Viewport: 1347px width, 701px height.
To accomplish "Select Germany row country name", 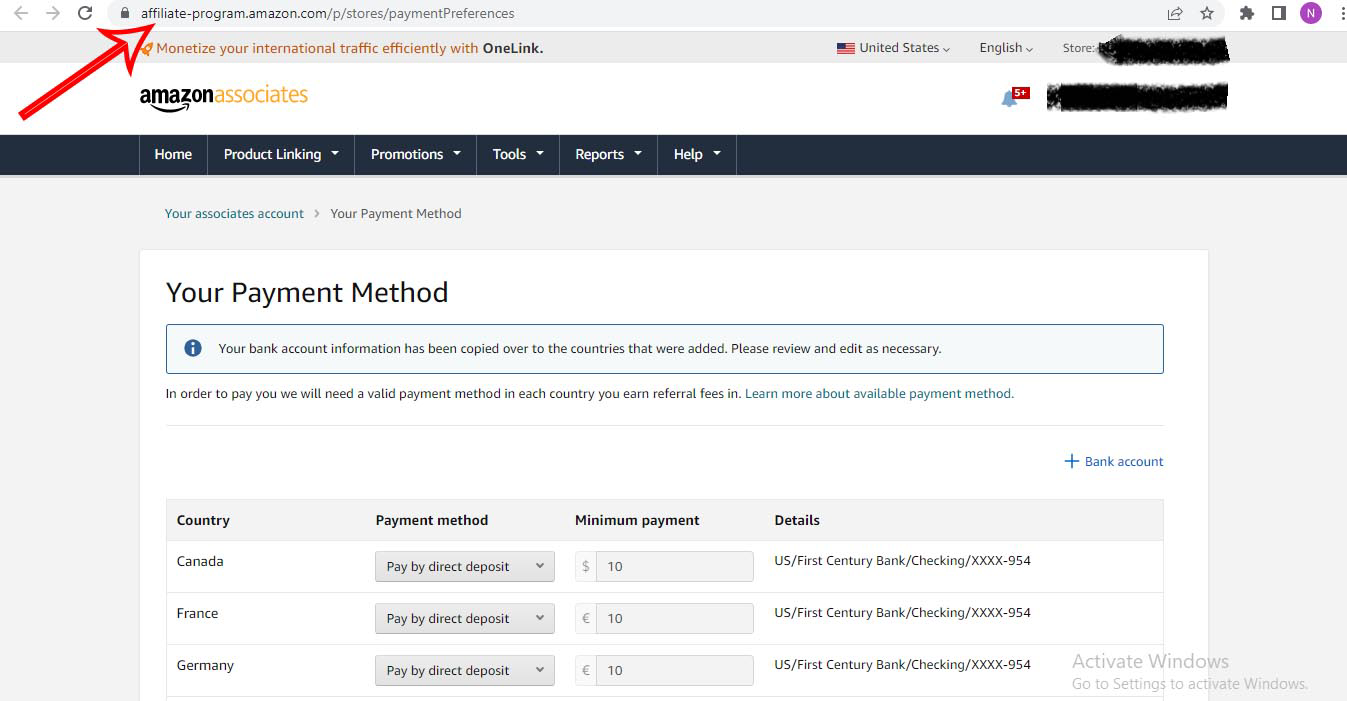I will [205, 665].
